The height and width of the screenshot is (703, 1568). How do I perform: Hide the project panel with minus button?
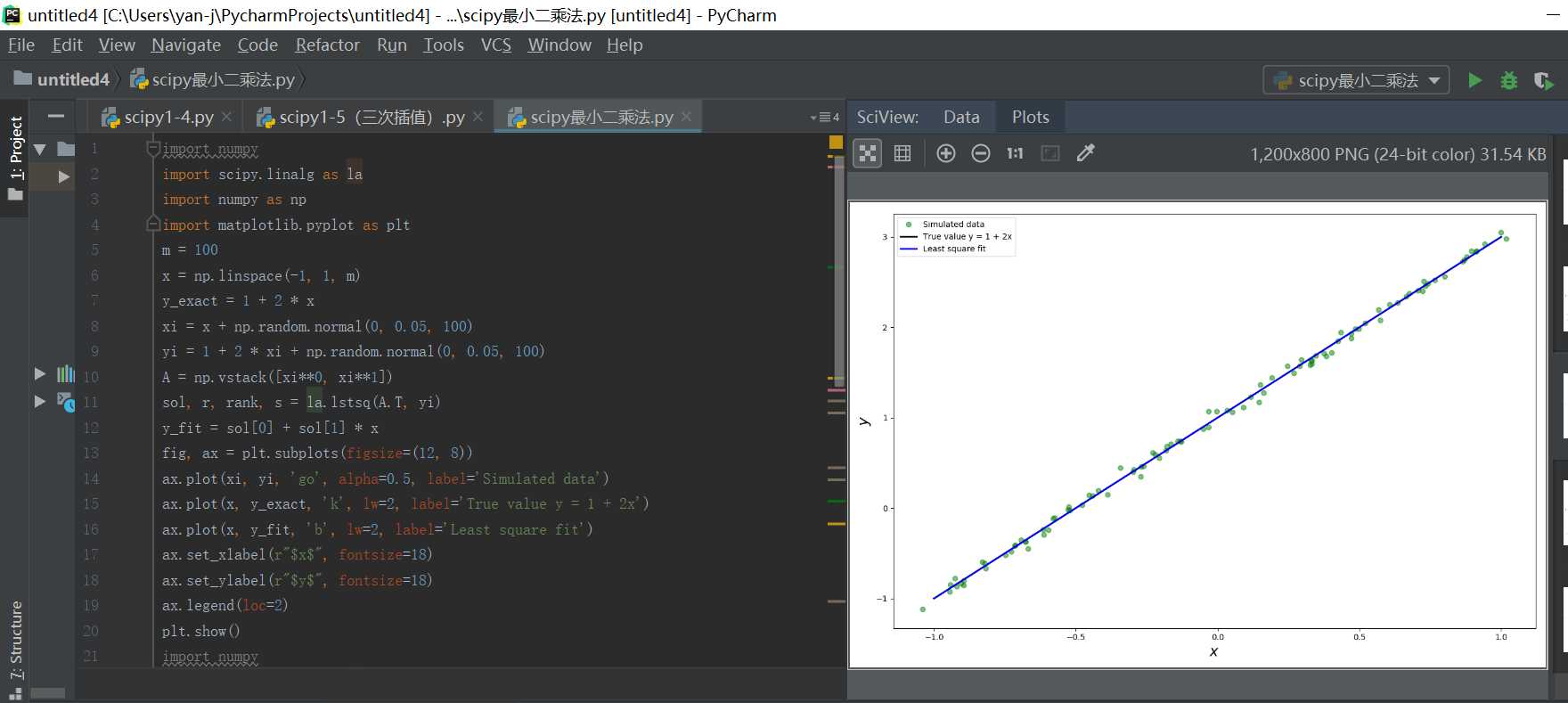(x=56, y=117)
